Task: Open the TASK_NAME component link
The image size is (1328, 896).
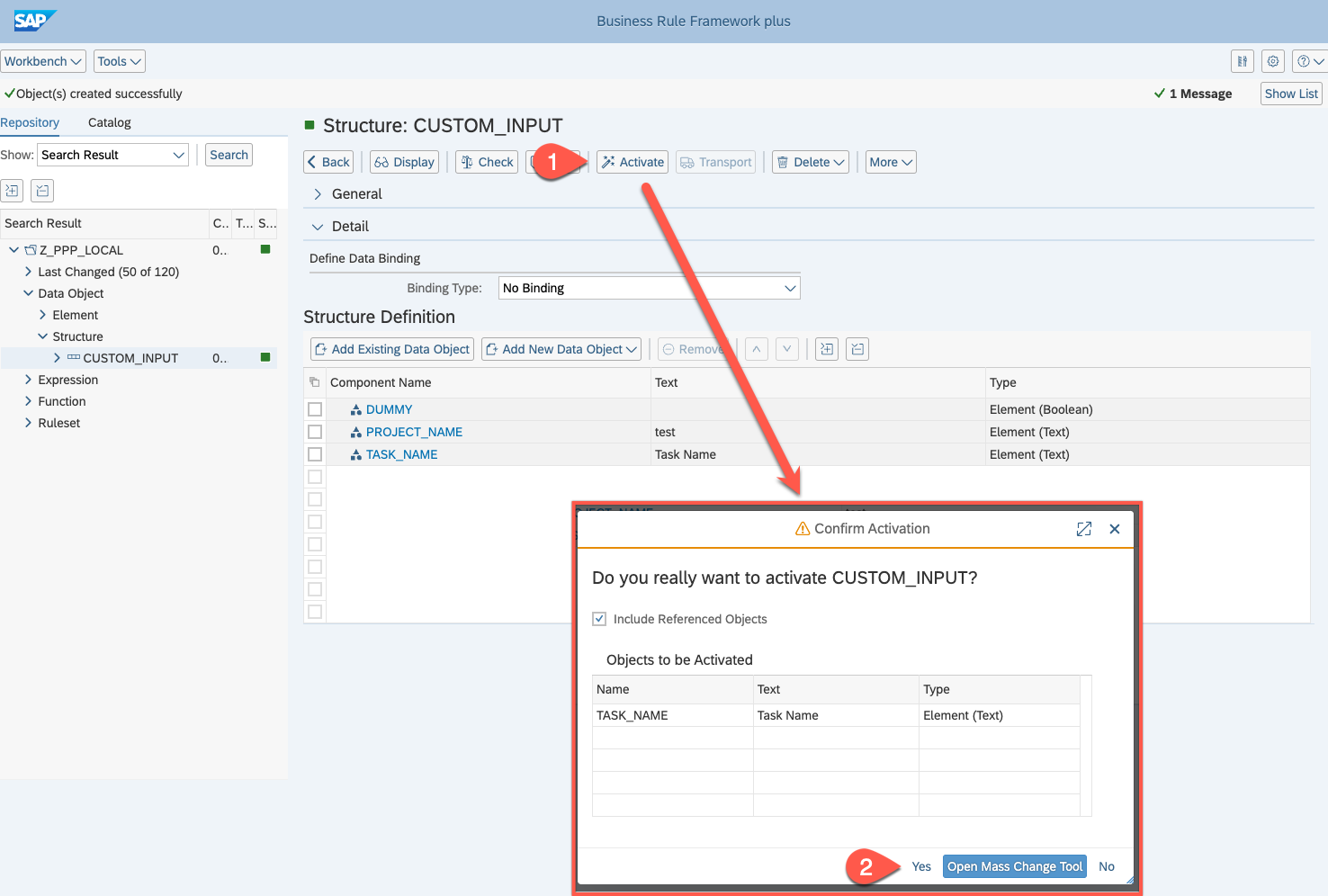Action: pyautogui.click(x=401, y=454)
